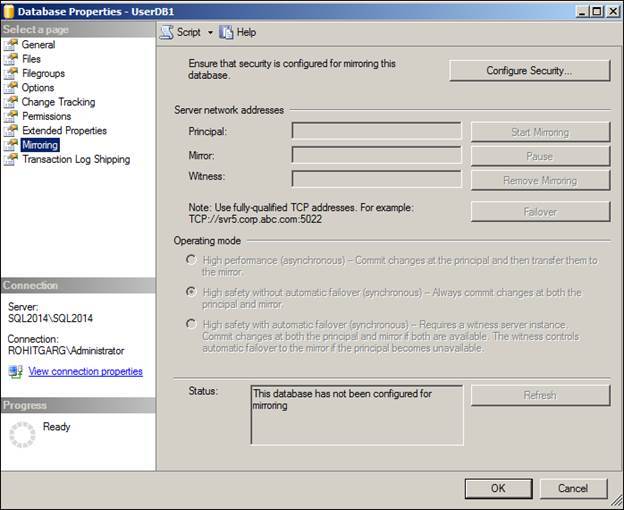The image size is (624, 510).
Task: Click the Script toolbar label
Action: coord(189,32)
